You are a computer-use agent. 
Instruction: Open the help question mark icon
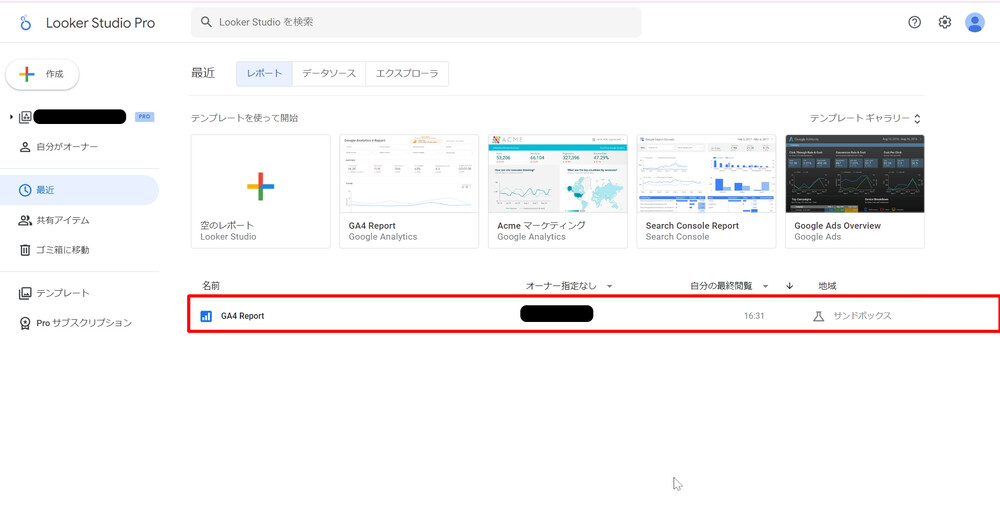tap(915, 22)
